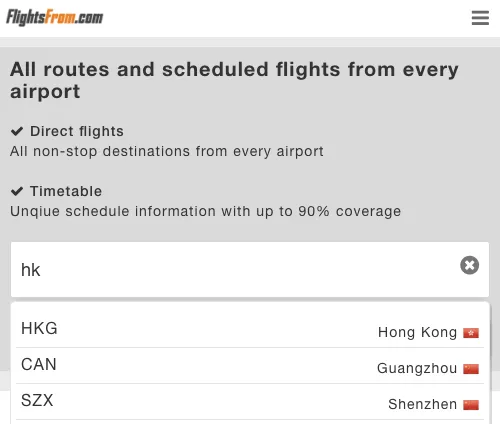500x424 pixels.
Task: Select the HKG suggestion
Action: click(250, 329)
